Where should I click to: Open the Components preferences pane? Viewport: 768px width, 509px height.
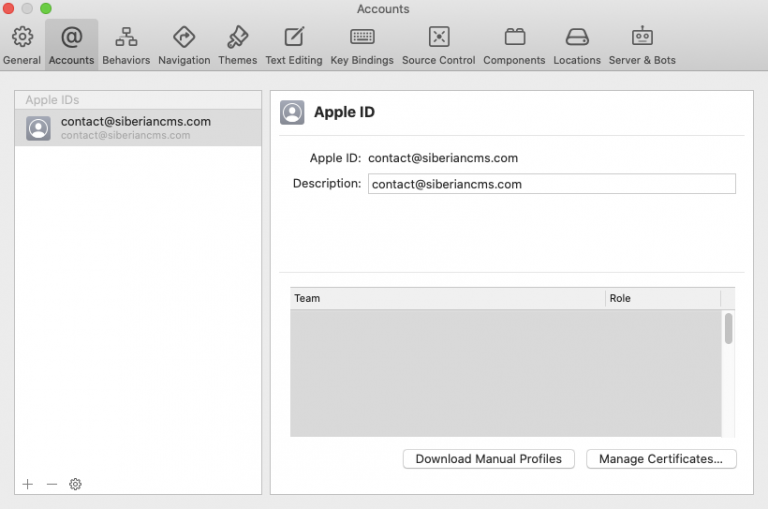tap(514, 45)
